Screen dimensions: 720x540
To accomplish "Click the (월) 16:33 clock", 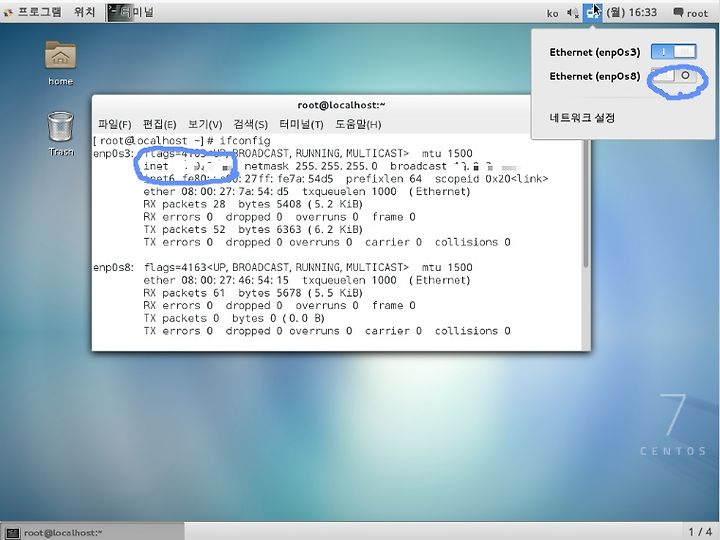I will pyautogui.click(x=631, y=12).
